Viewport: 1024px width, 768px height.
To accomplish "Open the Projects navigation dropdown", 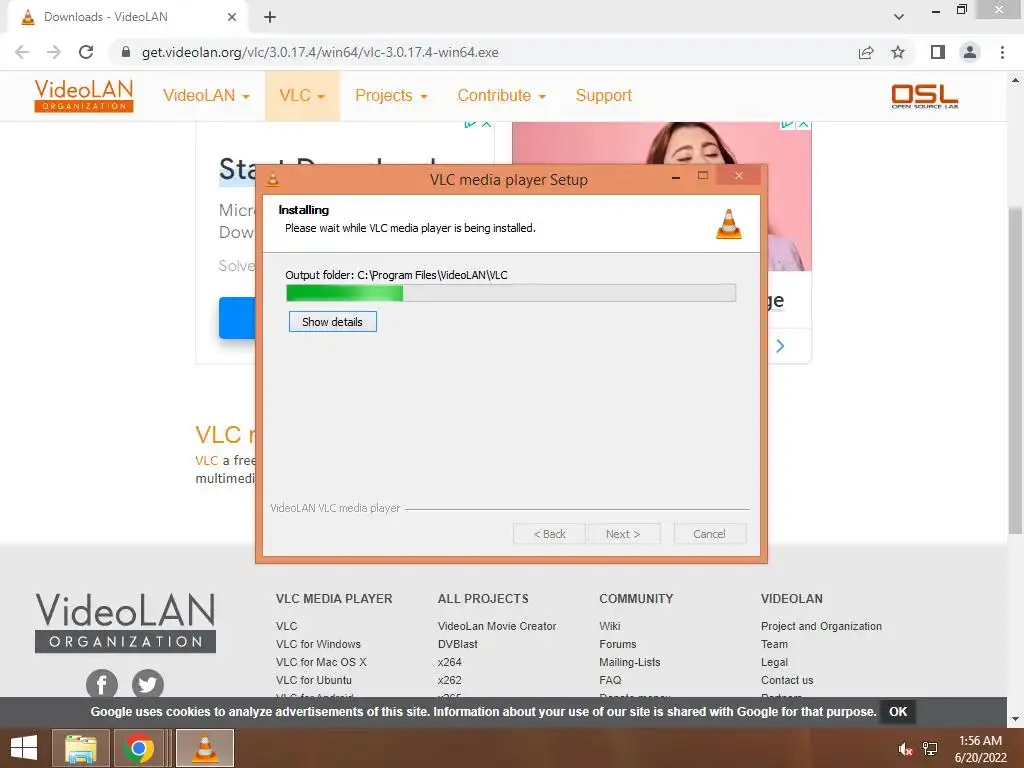I will [x=391, y=95].
